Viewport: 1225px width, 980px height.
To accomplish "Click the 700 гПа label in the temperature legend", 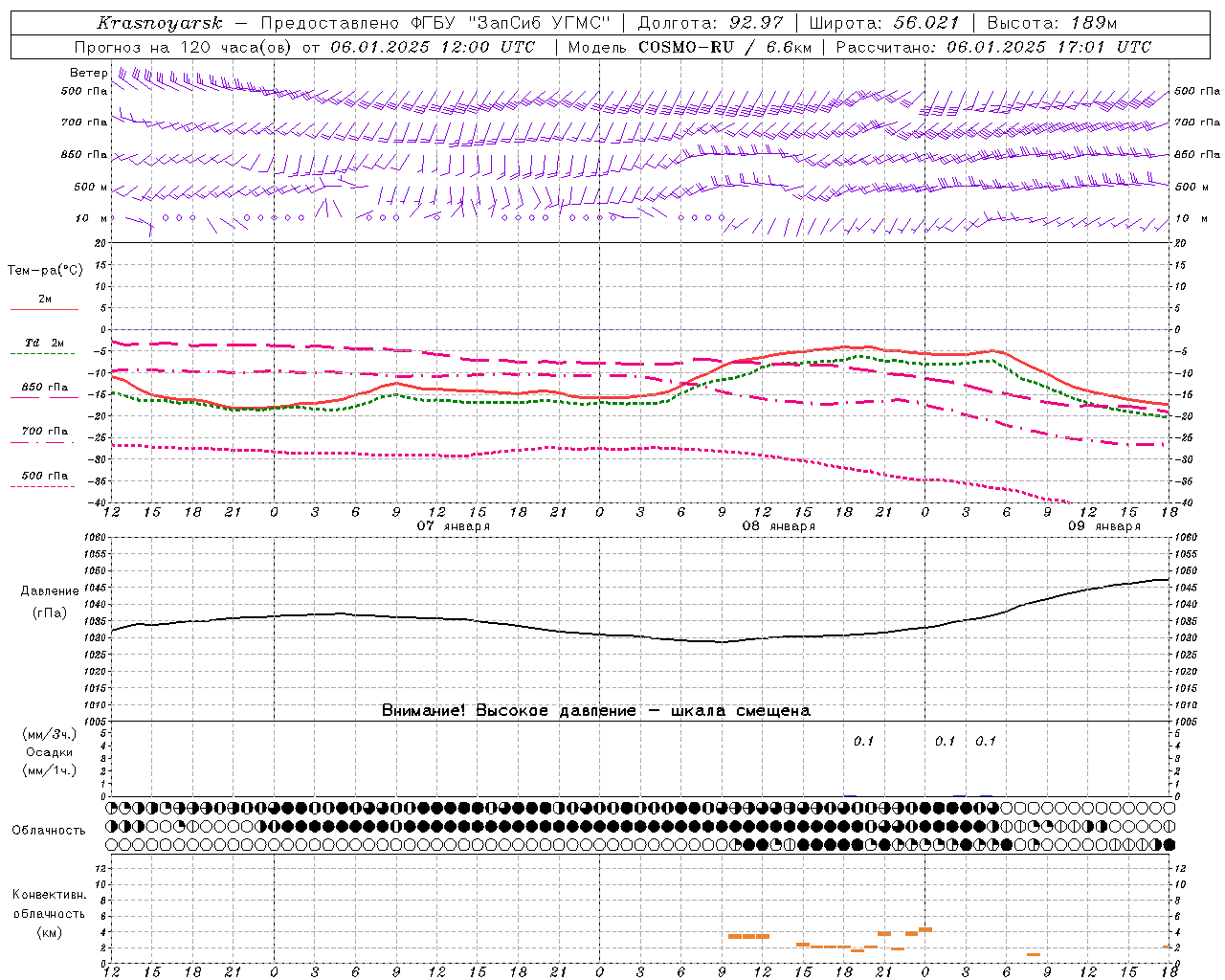I will pyautogui.click(x=45, y=432).
